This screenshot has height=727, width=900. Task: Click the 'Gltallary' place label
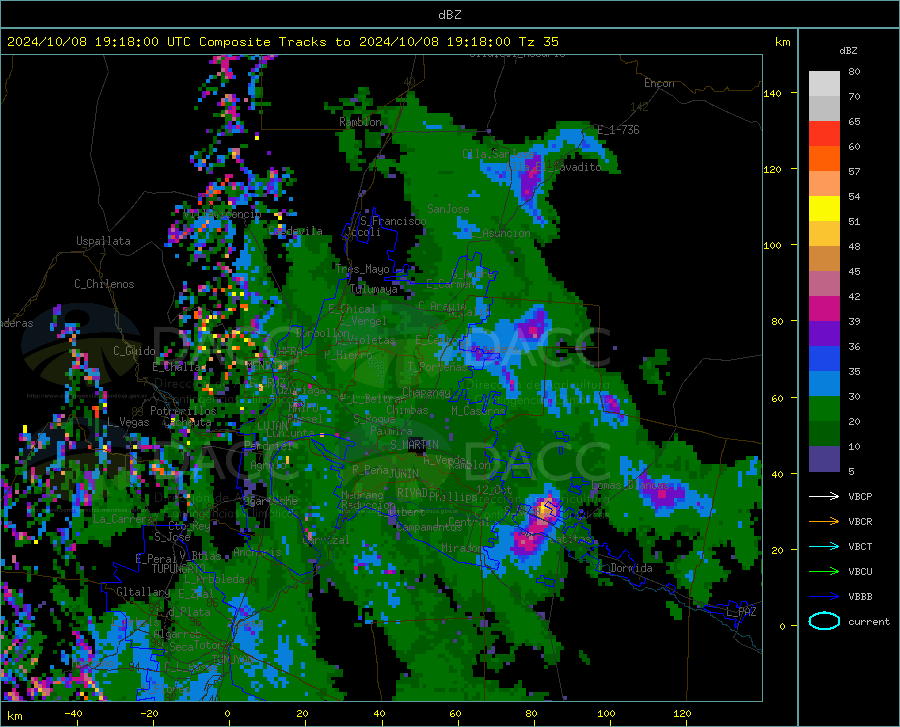143,592
